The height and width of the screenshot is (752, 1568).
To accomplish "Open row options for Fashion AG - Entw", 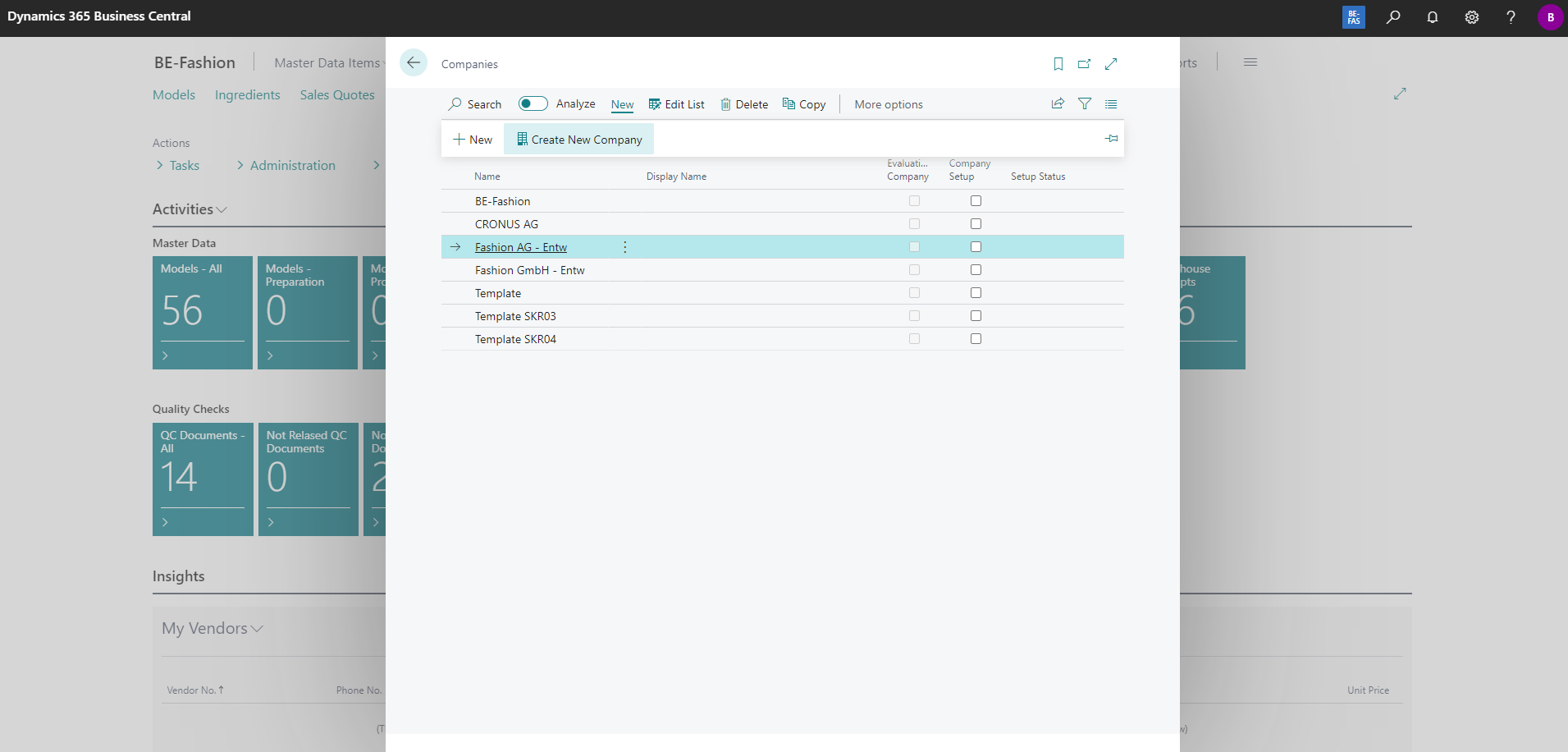I will coord(624,247).
